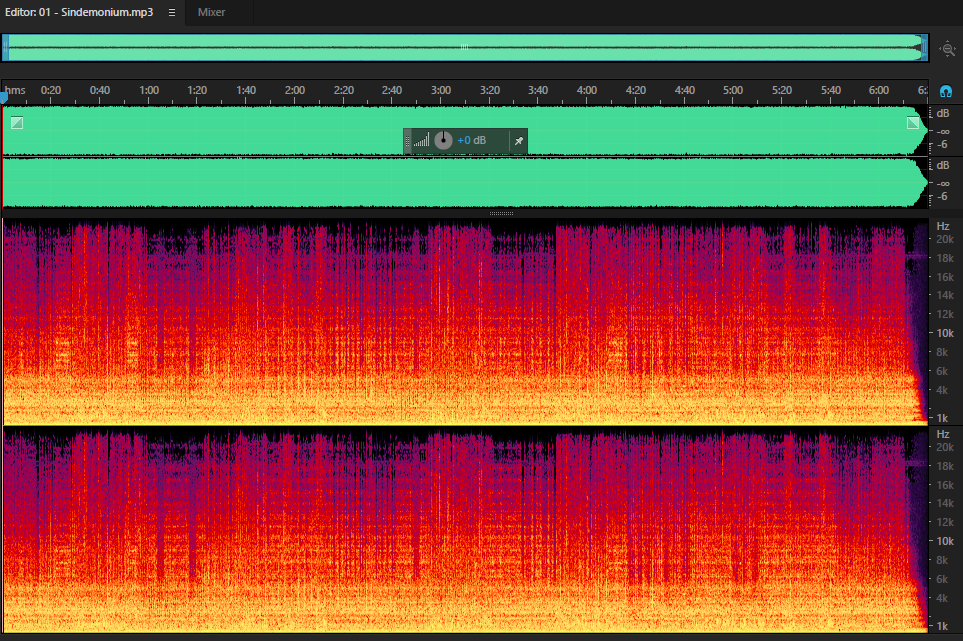Click the Hz label of lower spectral scale
Image resolution: width=963 pixels, height=641 pixels.
[943, 435]
